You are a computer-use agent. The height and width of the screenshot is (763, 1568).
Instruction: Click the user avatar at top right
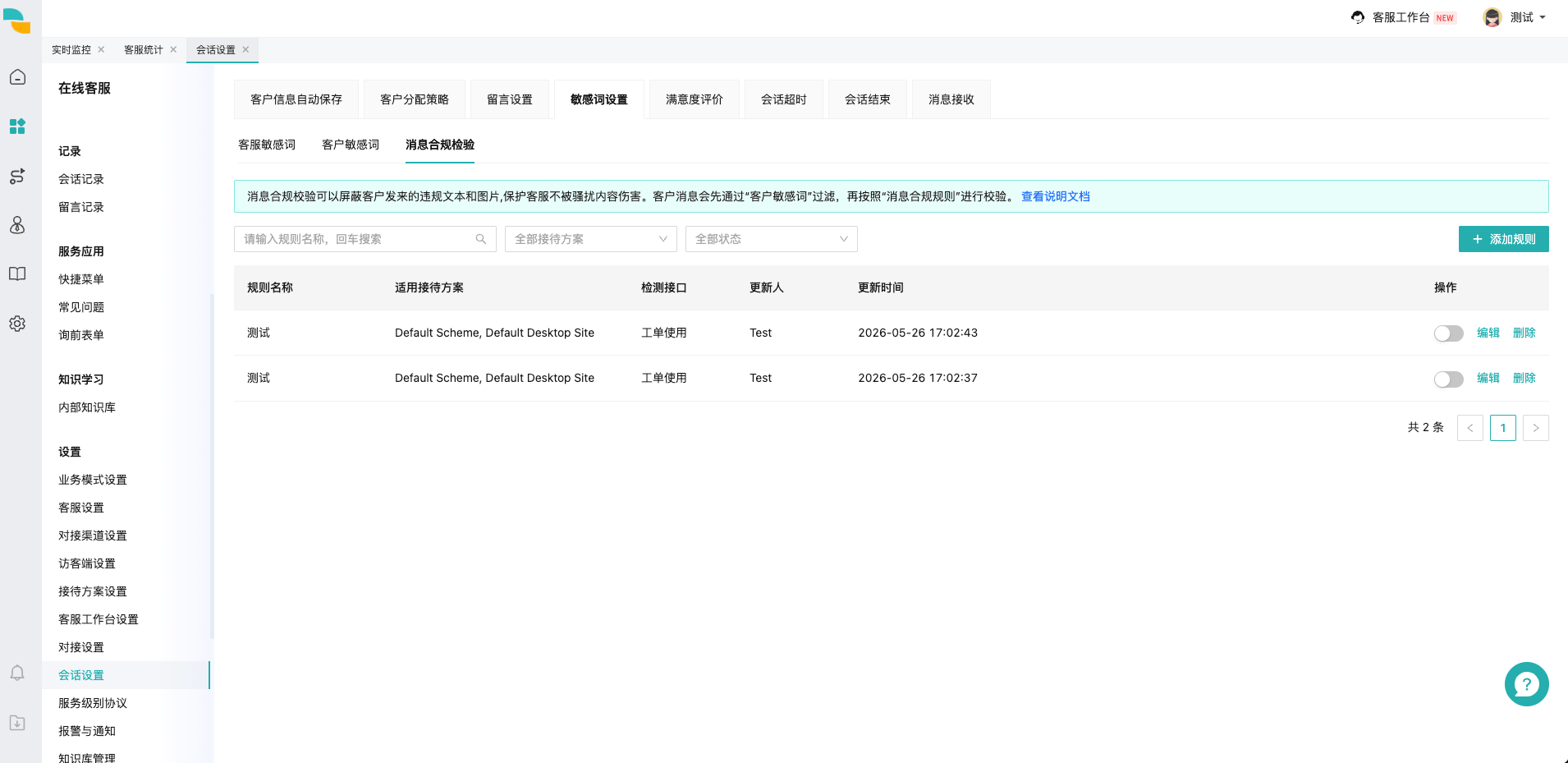(x=1492, y=17)
